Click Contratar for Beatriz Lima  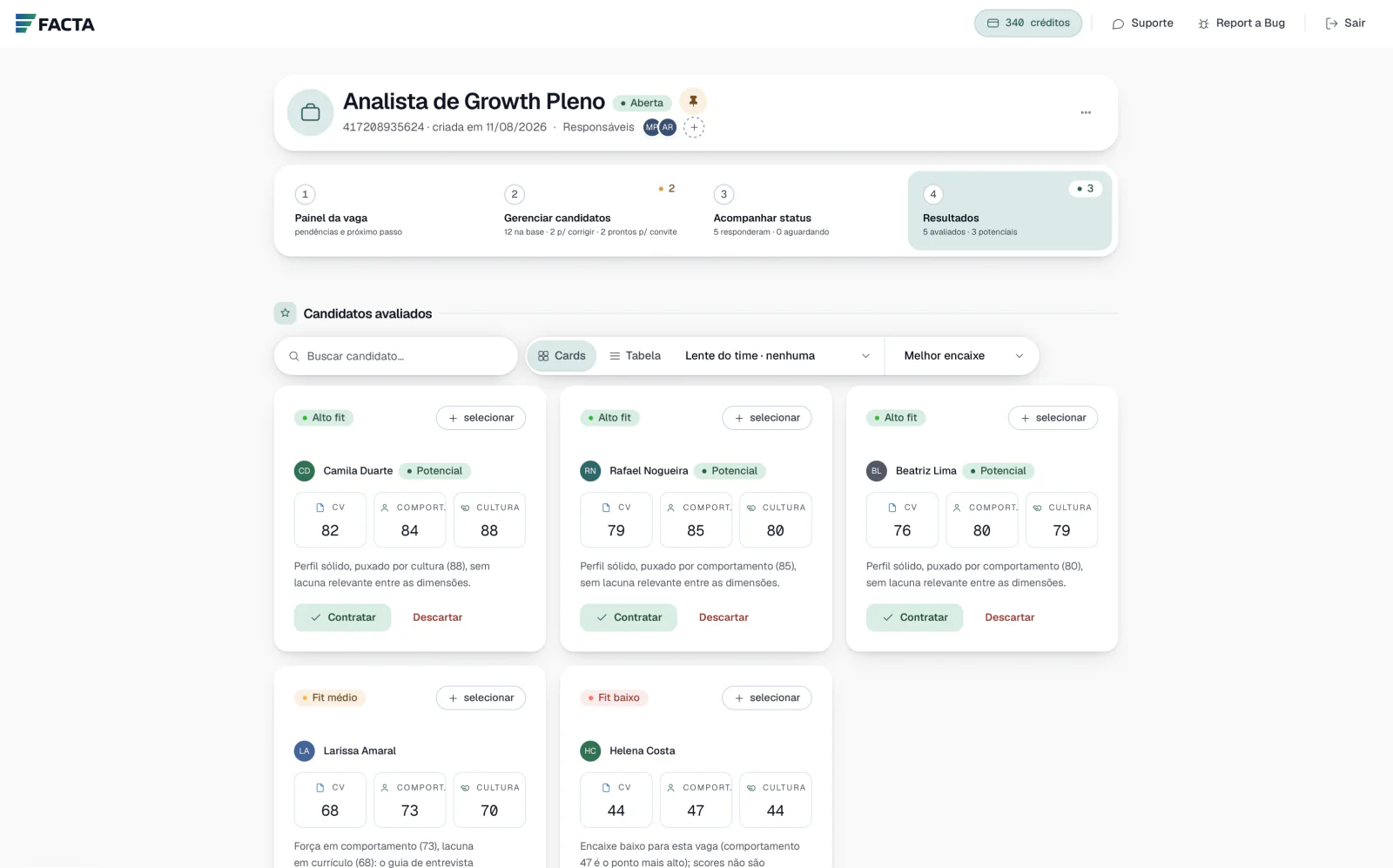coord(914,617)
